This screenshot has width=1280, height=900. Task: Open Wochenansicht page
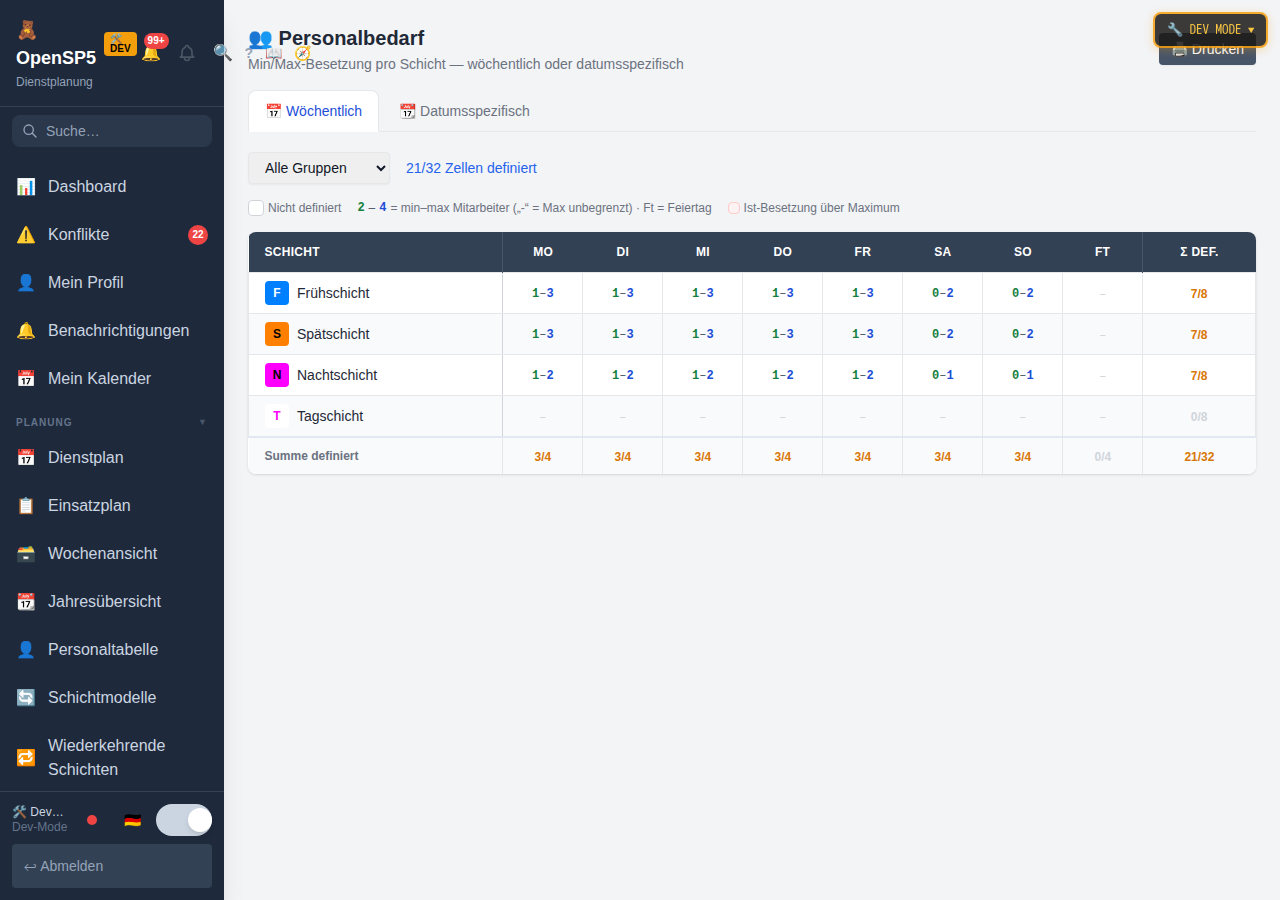coord(112,553)
